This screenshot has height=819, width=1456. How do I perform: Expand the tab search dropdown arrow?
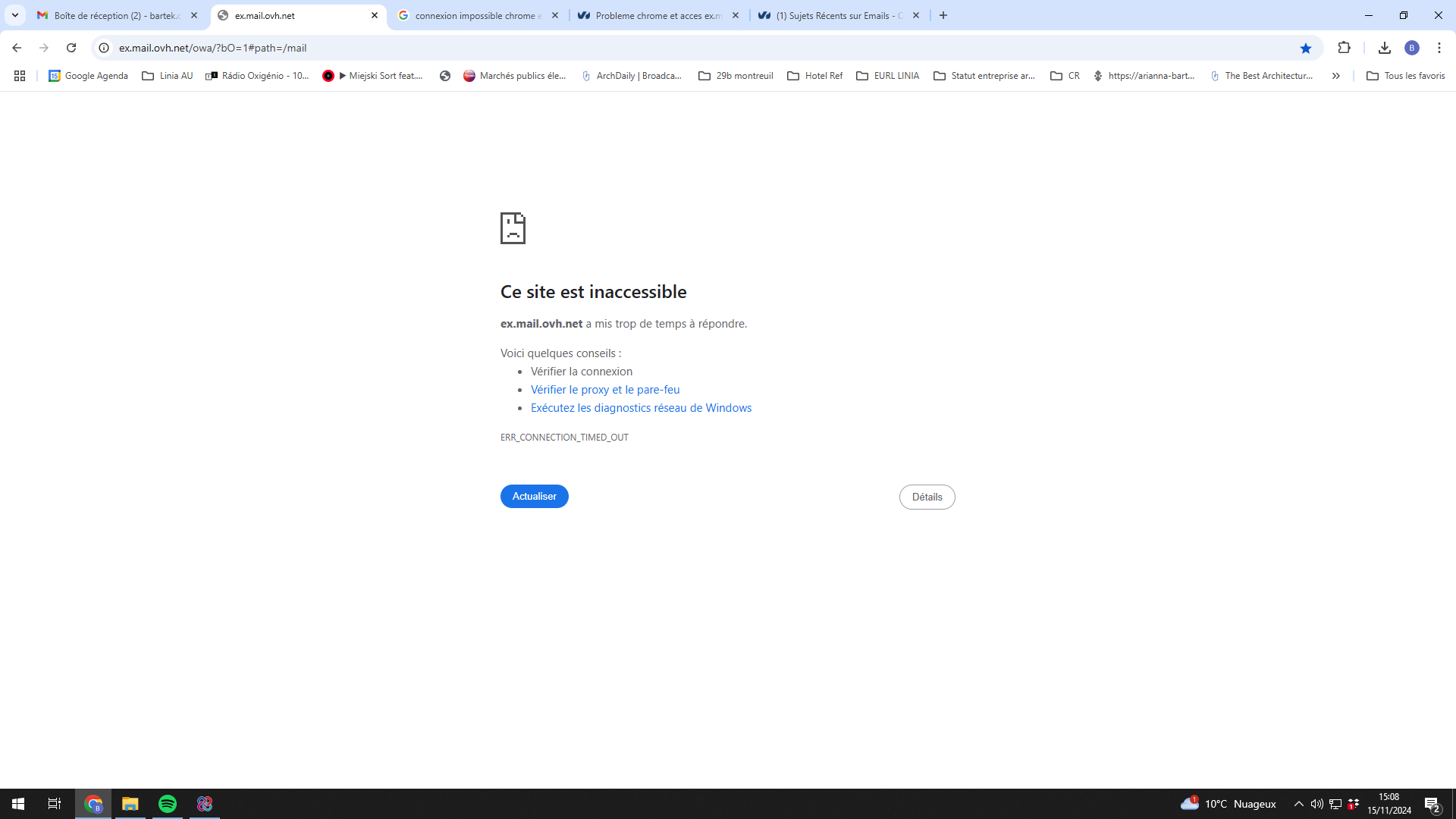click(14, 15)
